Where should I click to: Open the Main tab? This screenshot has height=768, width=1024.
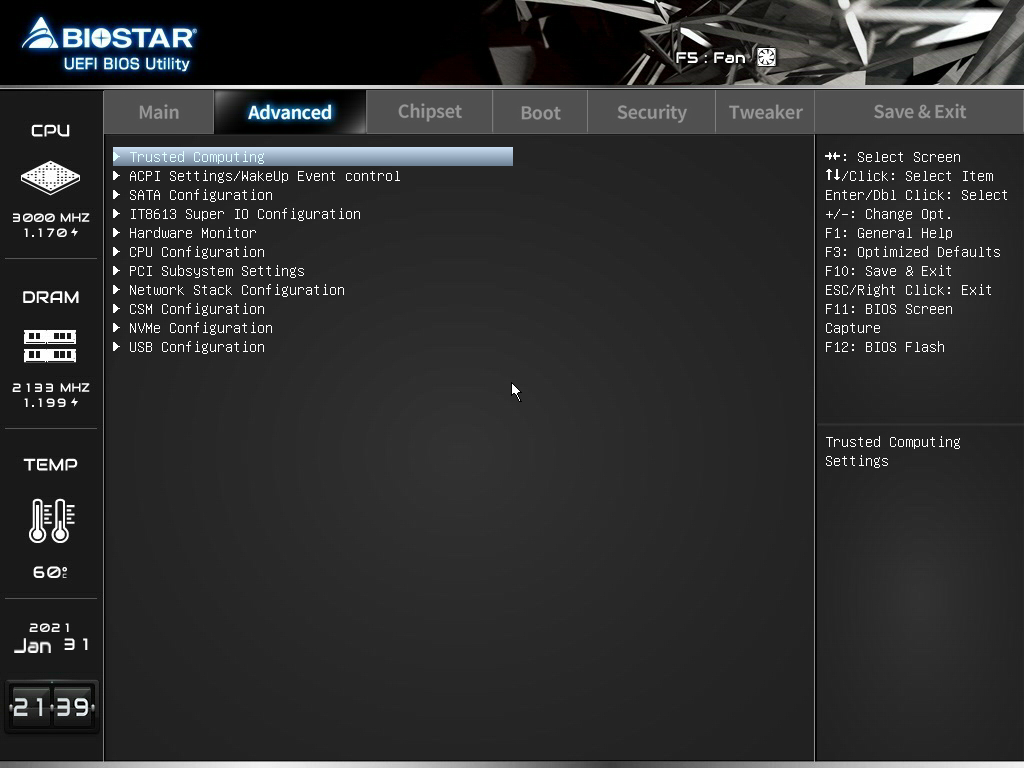click(159, 112)
